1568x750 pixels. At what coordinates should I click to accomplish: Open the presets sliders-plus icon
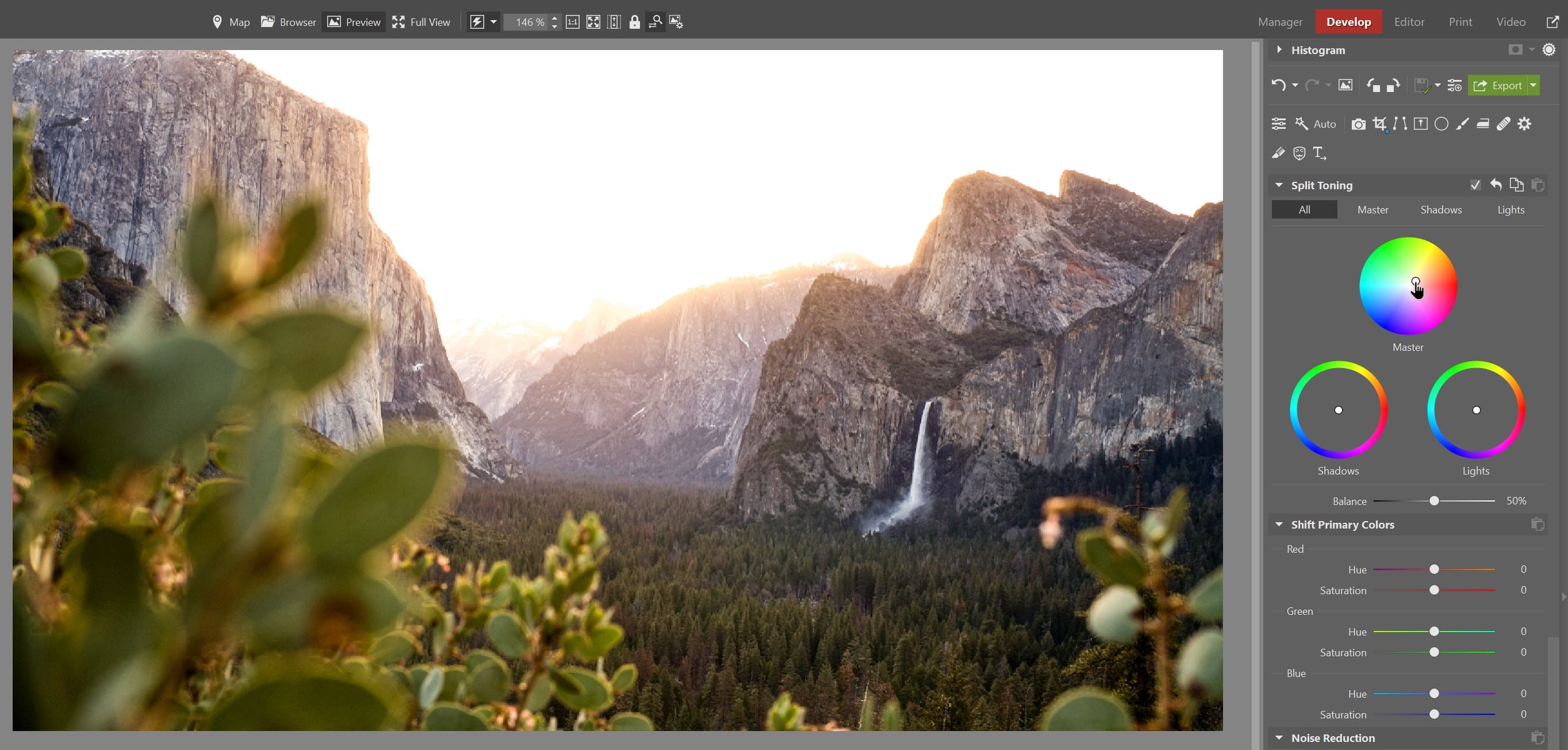point(1454,85)
